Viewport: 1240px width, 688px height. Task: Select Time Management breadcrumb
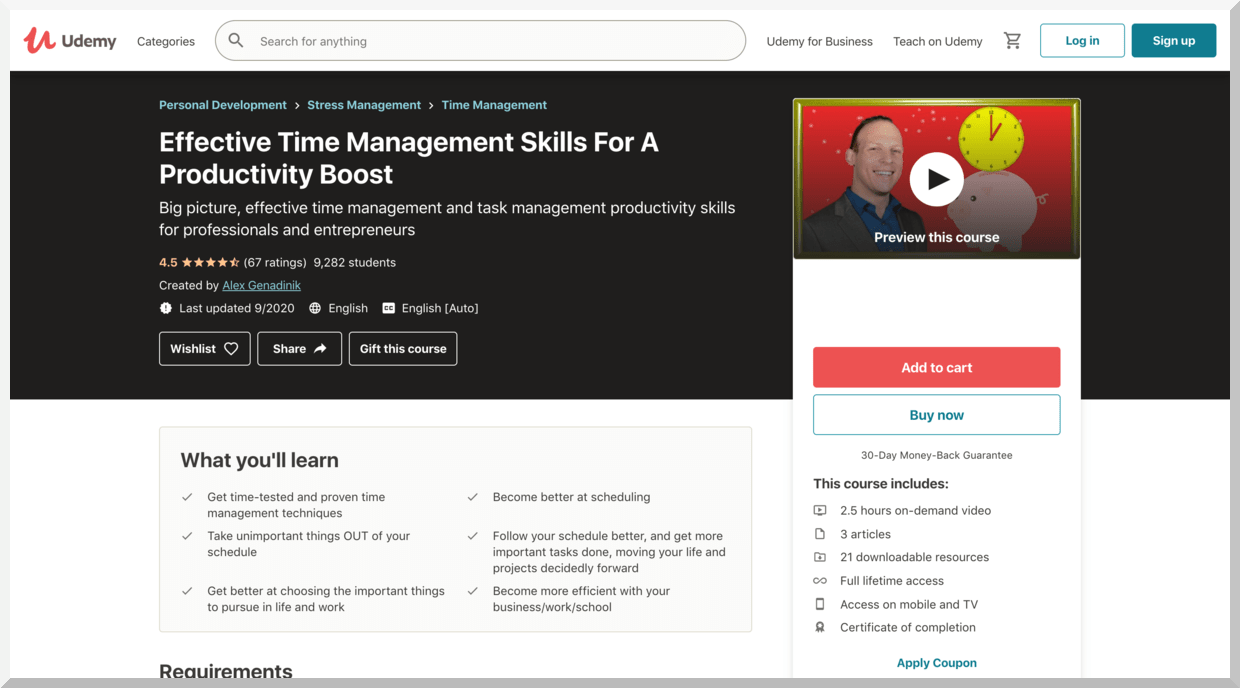point(494,105)
